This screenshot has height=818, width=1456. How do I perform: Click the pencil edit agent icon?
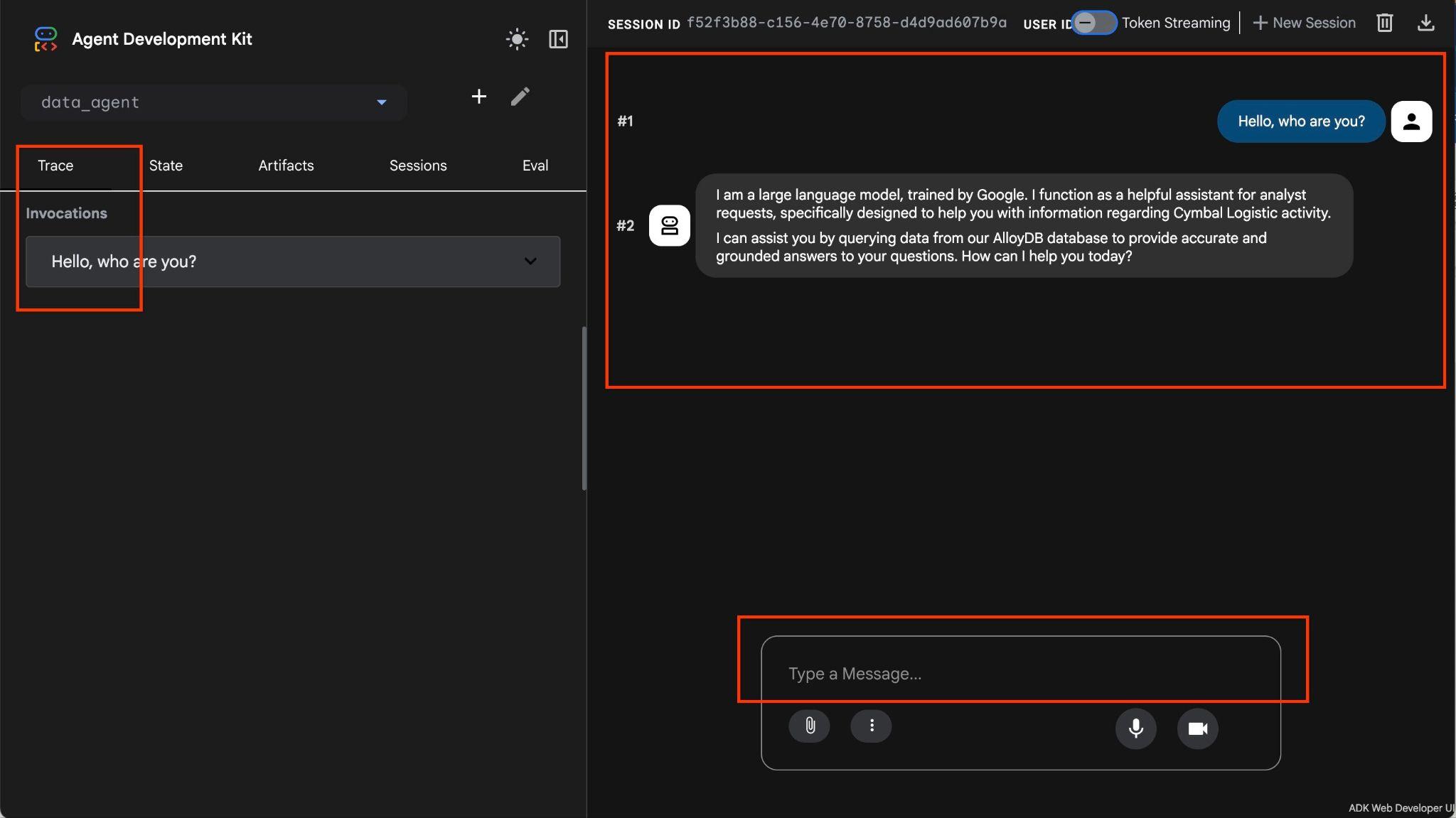point(520,97)
